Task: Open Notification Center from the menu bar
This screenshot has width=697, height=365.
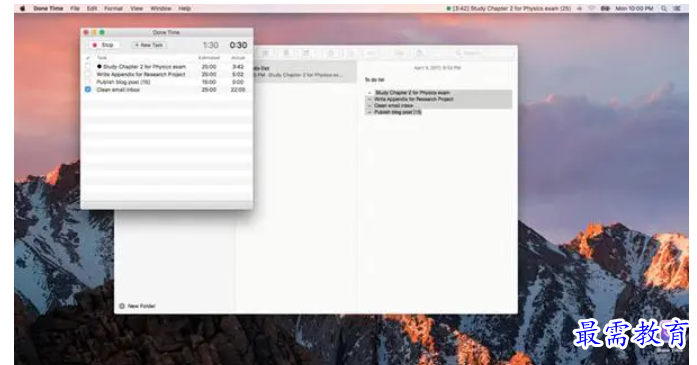Action: pos(677,8)
